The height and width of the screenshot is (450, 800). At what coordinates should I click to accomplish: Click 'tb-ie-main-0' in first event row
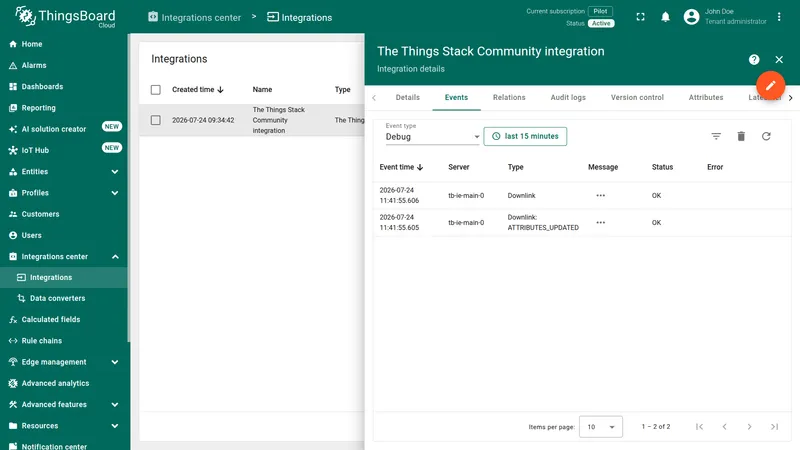coord(466,195)
